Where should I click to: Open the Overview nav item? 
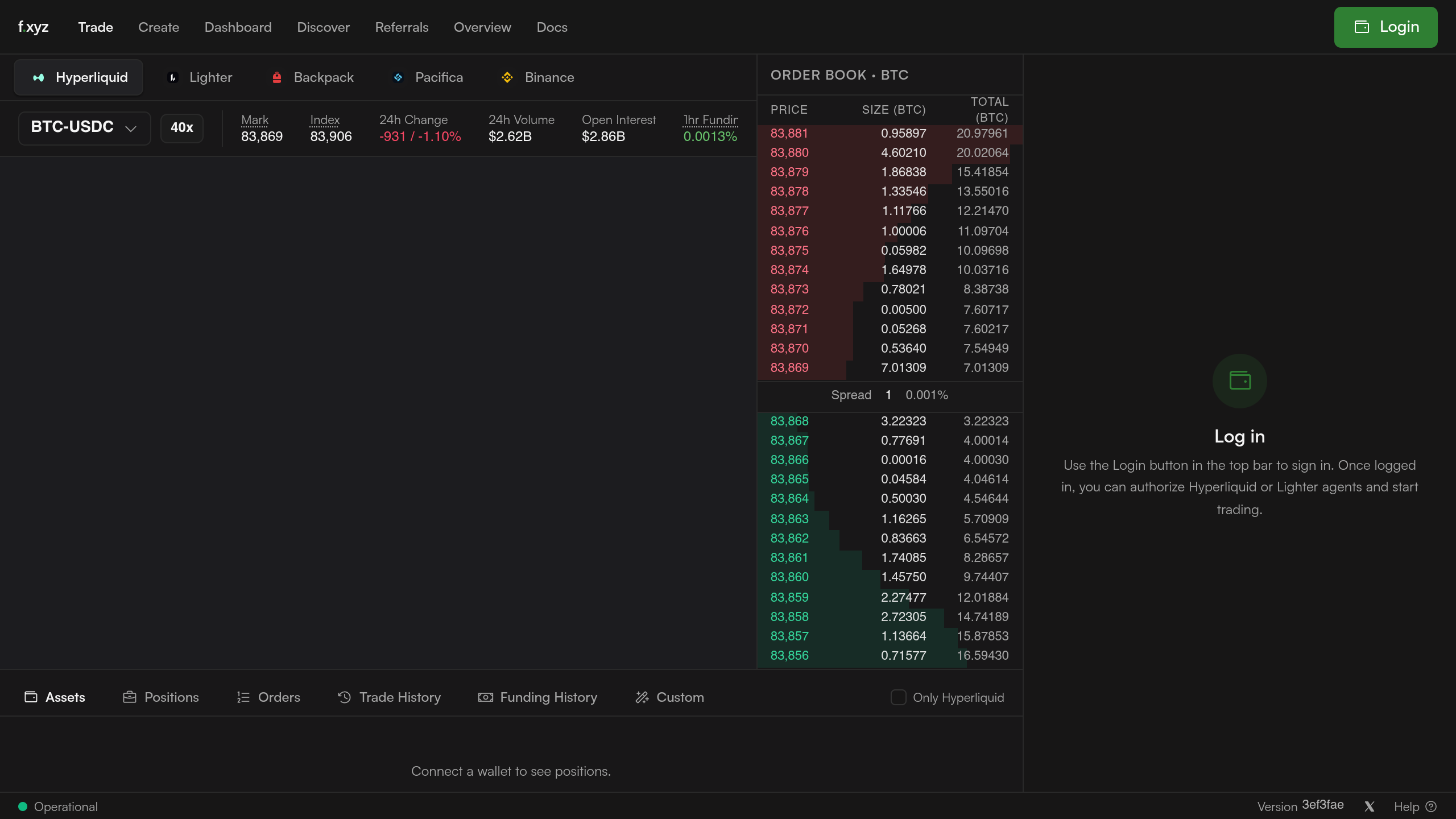pos(482,27)
